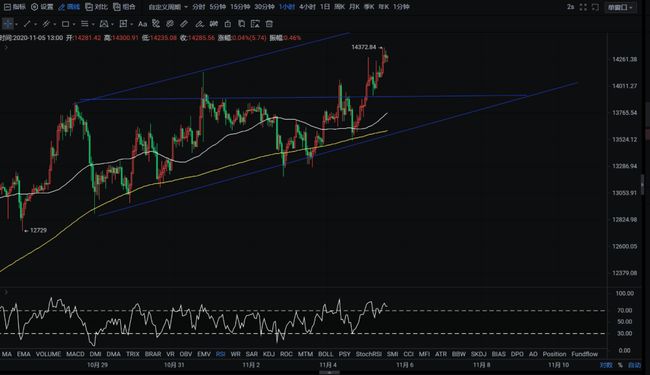Click the hide drawings icon
The width and height of the screenshot is (650, 375).
click(213, 24)
